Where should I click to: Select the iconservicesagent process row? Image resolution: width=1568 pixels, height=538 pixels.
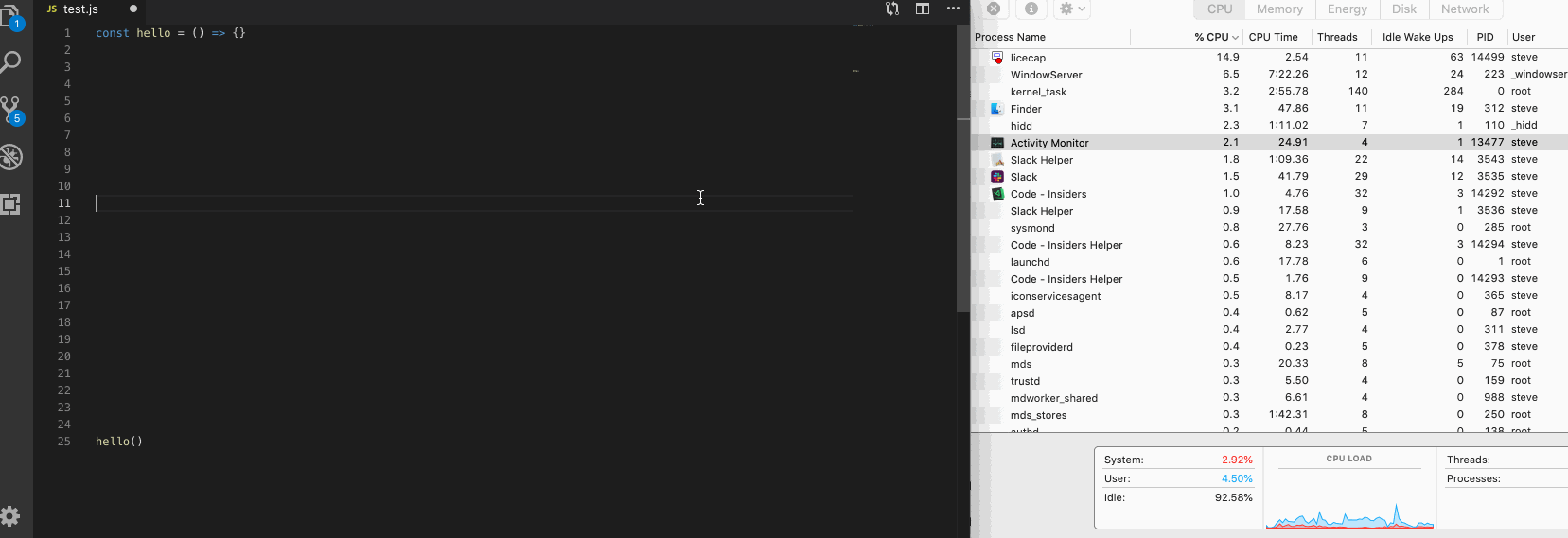tap(1270, 296)
